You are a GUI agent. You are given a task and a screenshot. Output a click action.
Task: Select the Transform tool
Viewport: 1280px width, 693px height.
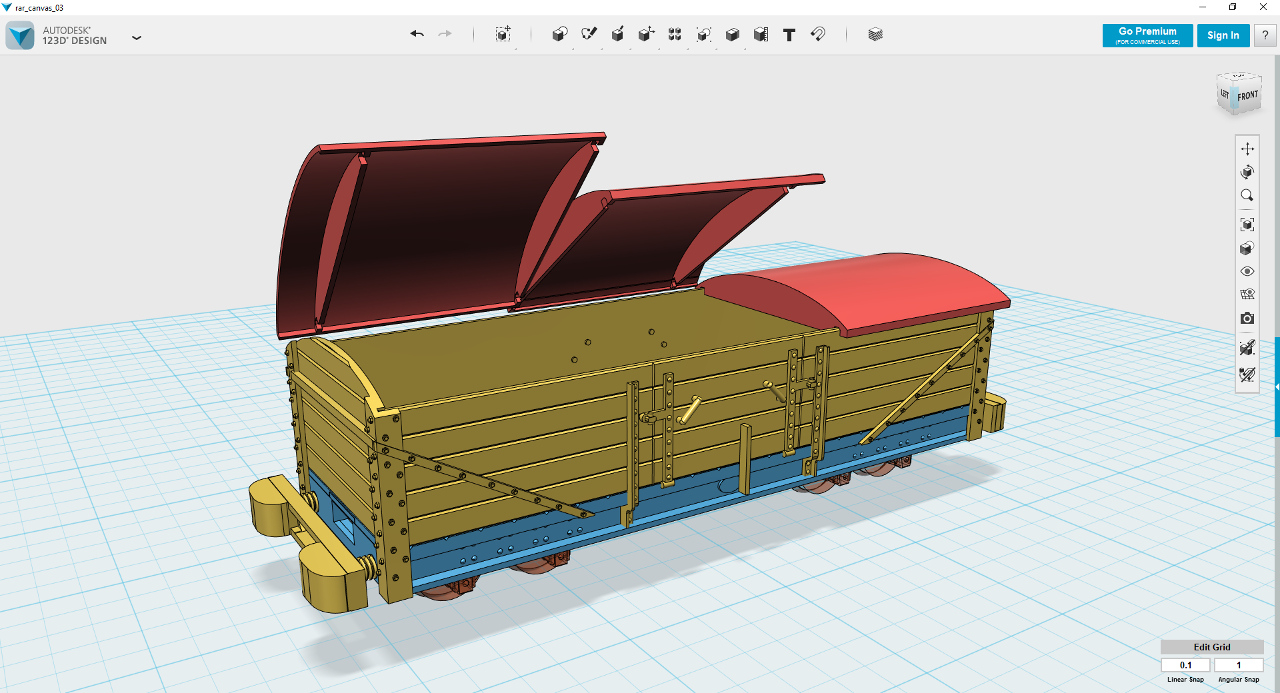[x=503, y=34]
